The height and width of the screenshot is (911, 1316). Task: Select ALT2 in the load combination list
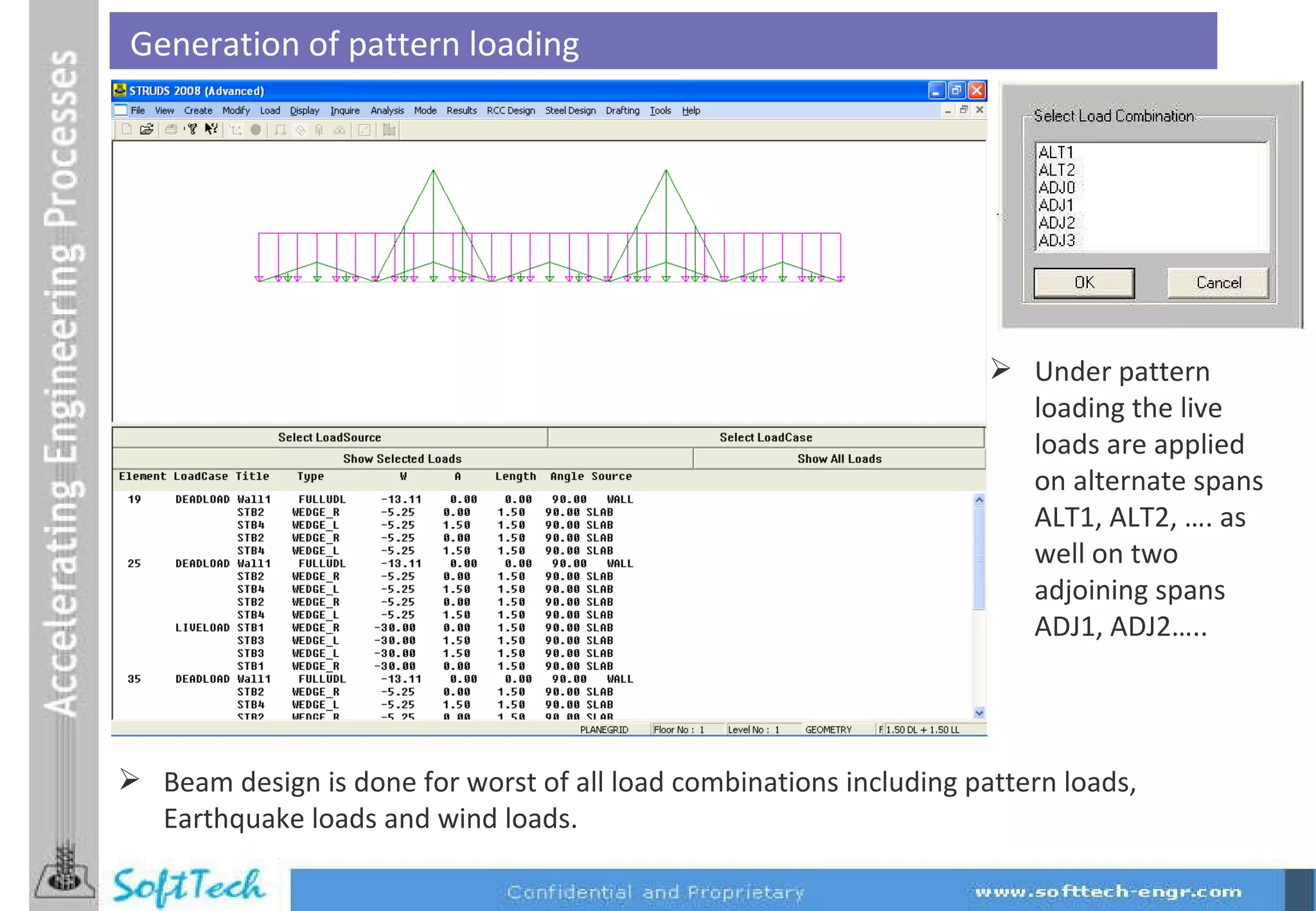[x=1056, y=170]
